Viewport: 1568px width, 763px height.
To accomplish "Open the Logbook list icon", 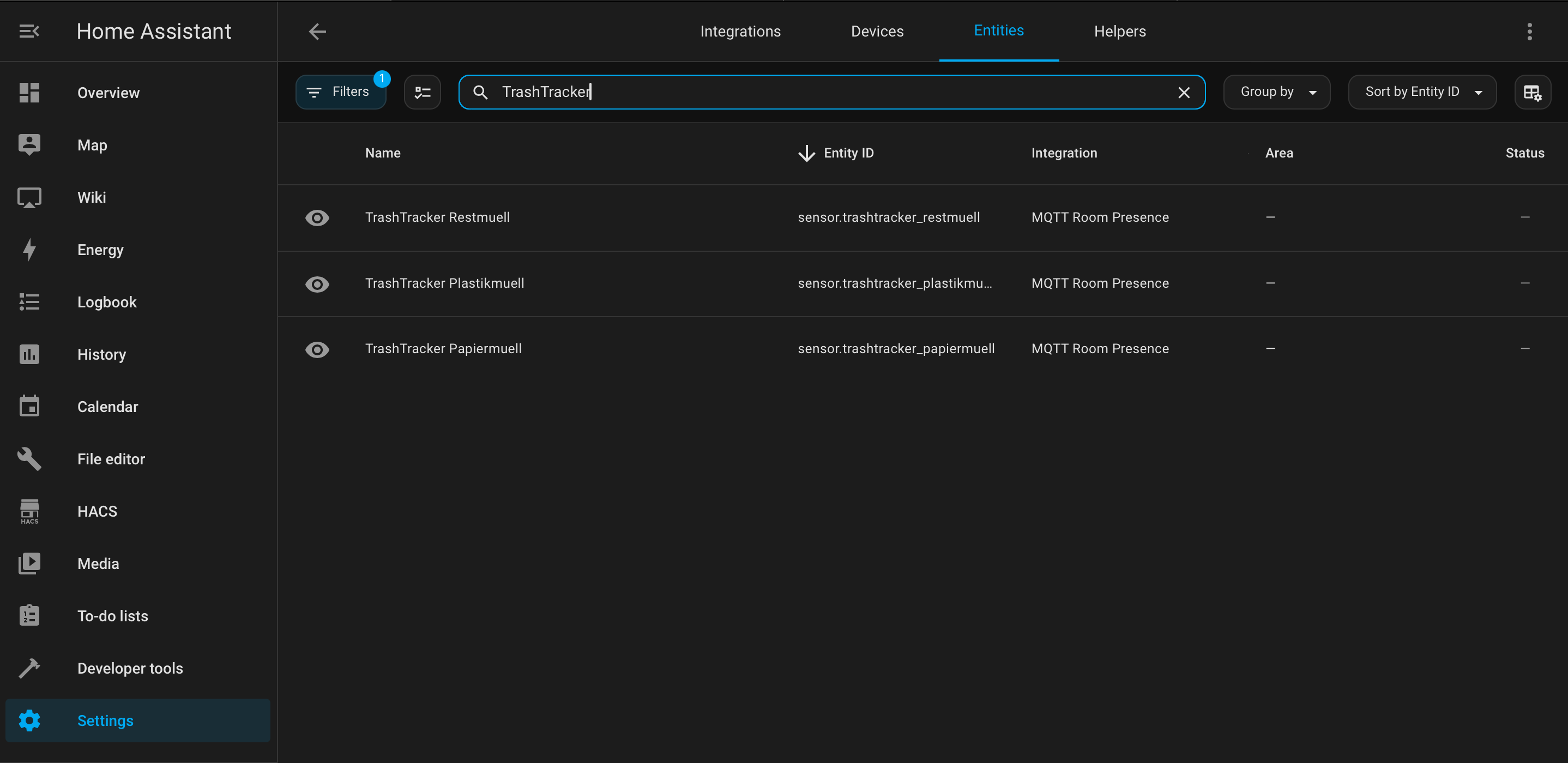I will [x=29, y=302].
